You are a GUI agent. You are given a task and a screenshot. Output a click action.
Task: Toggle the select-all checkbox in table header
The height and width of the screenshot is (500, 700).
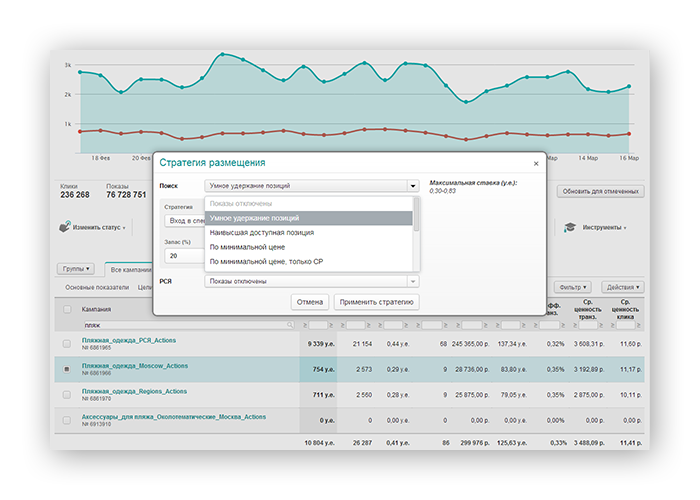tap(67, 308)
